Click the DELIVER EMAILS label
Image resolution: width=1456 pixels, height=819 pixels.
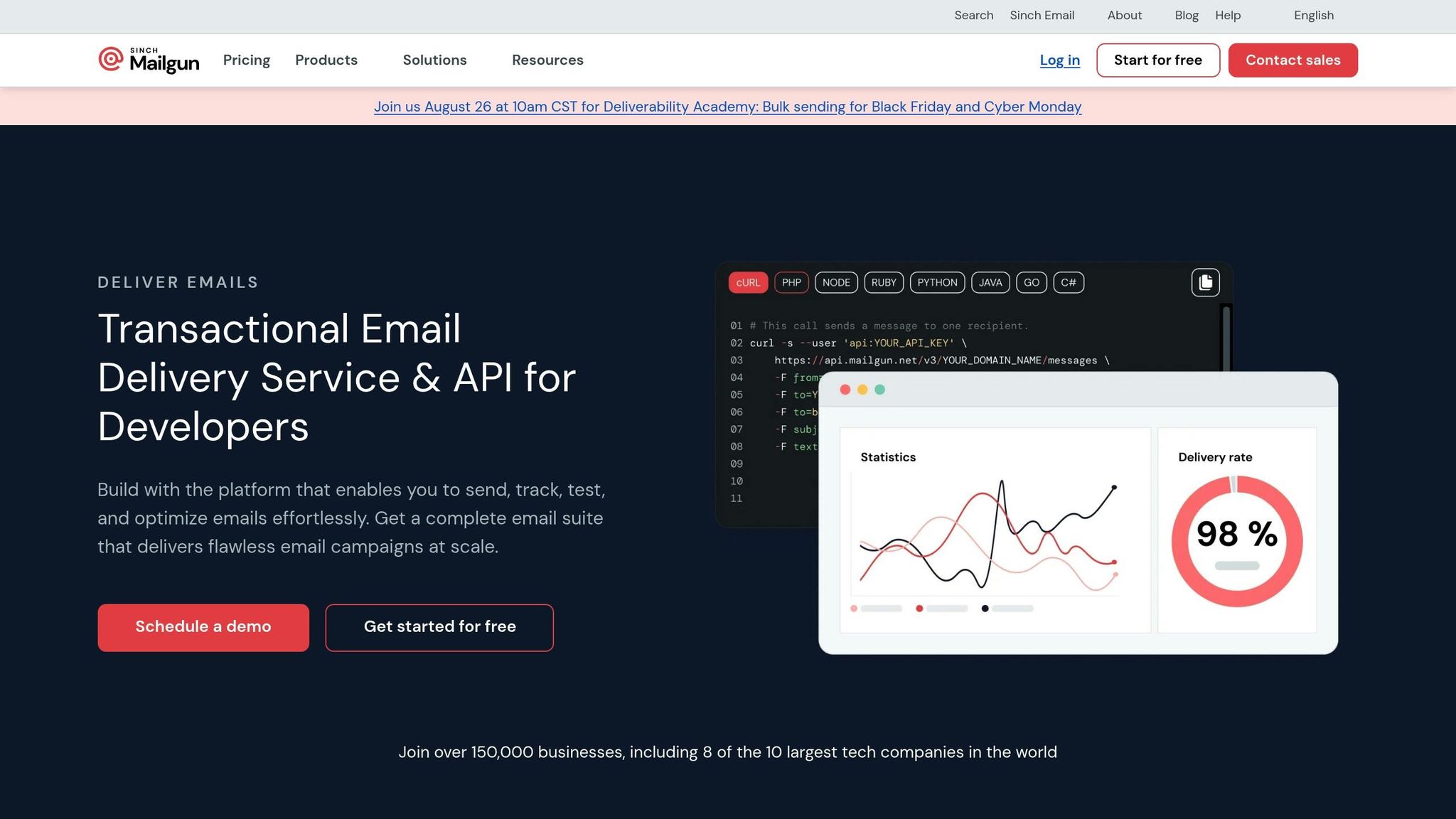click(x=178, y=282)
